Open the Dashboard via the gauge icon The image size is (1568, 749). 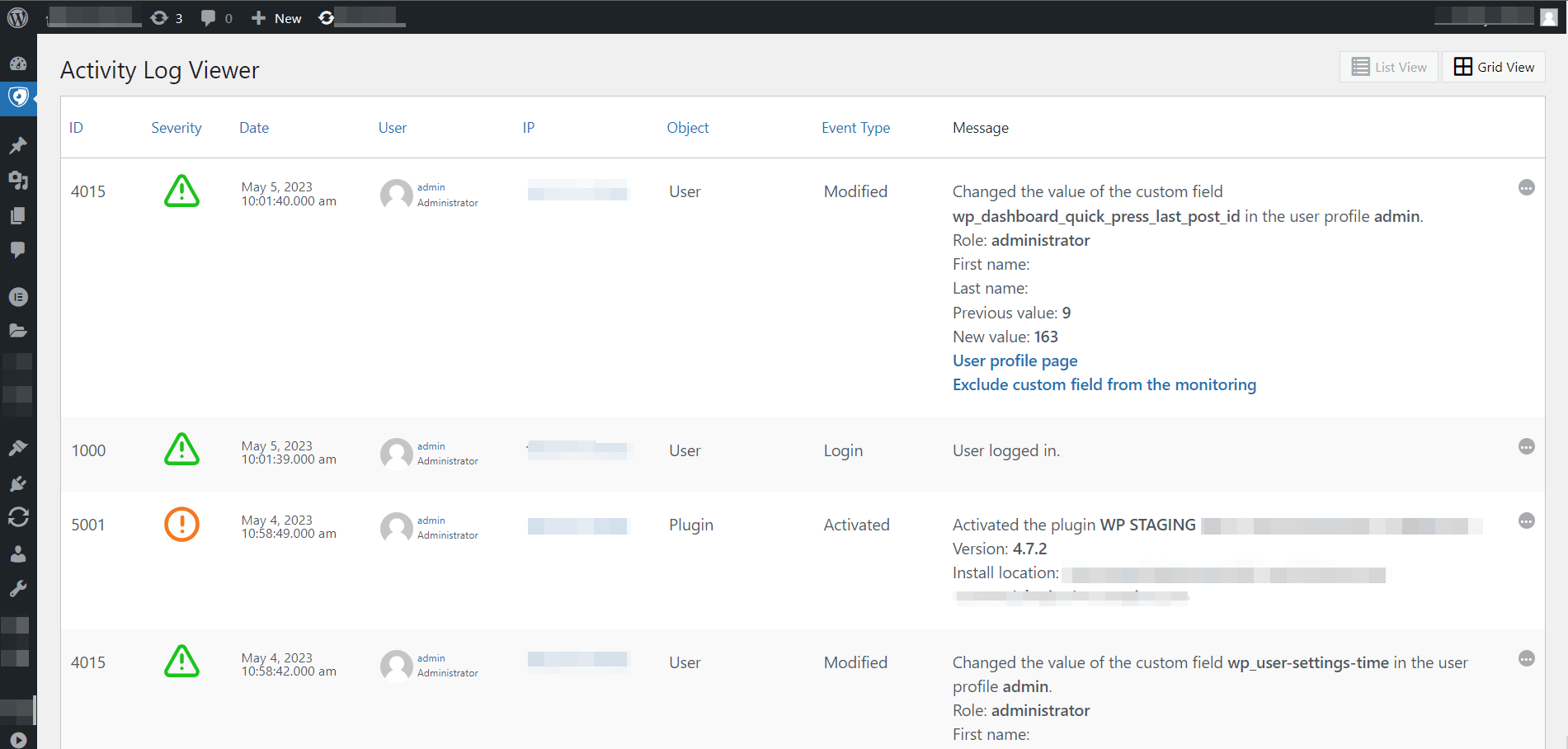pos(18,63)
